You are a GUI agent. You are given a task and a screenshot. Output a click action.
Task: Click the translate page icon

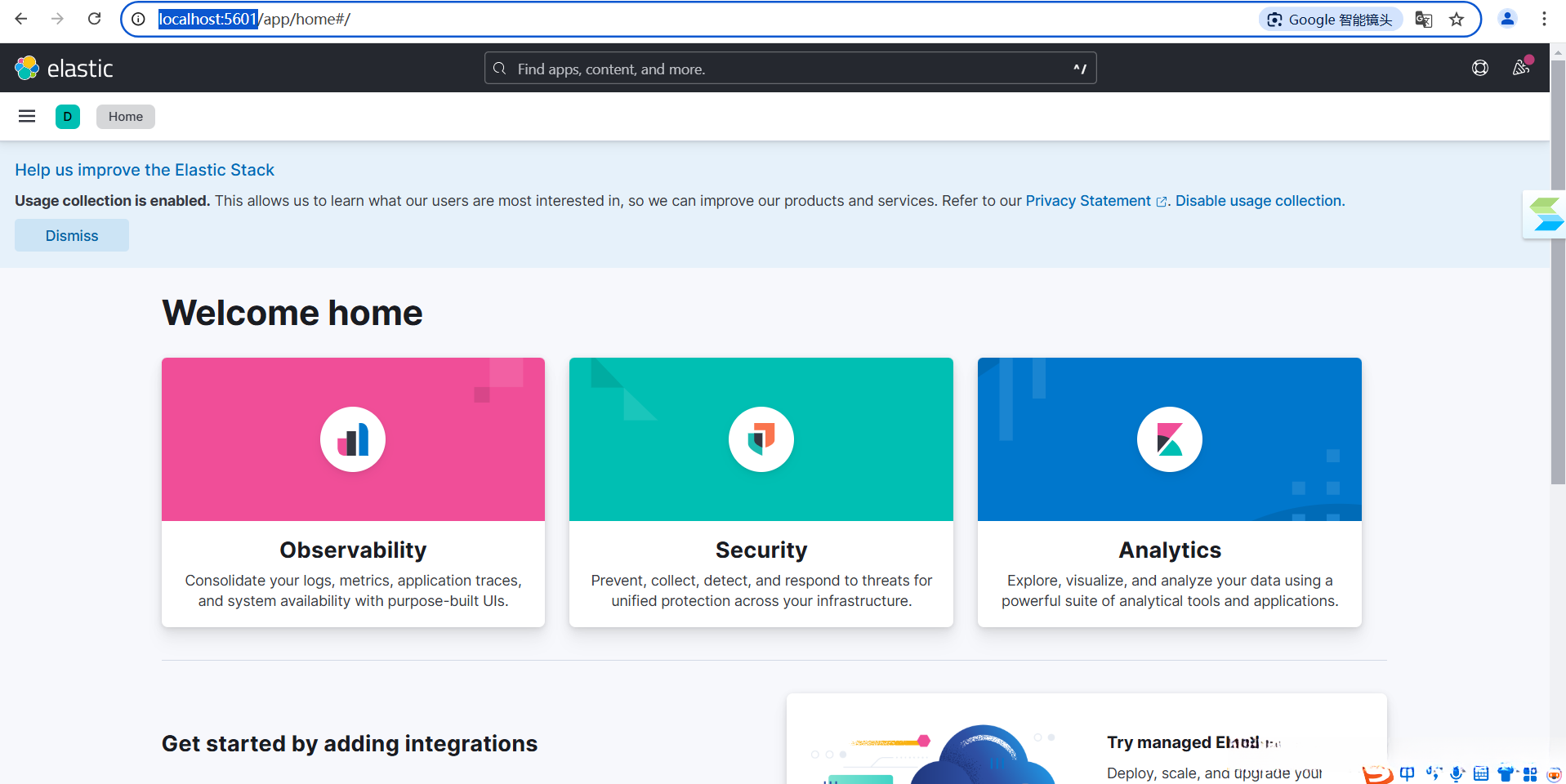(1424, 20)
